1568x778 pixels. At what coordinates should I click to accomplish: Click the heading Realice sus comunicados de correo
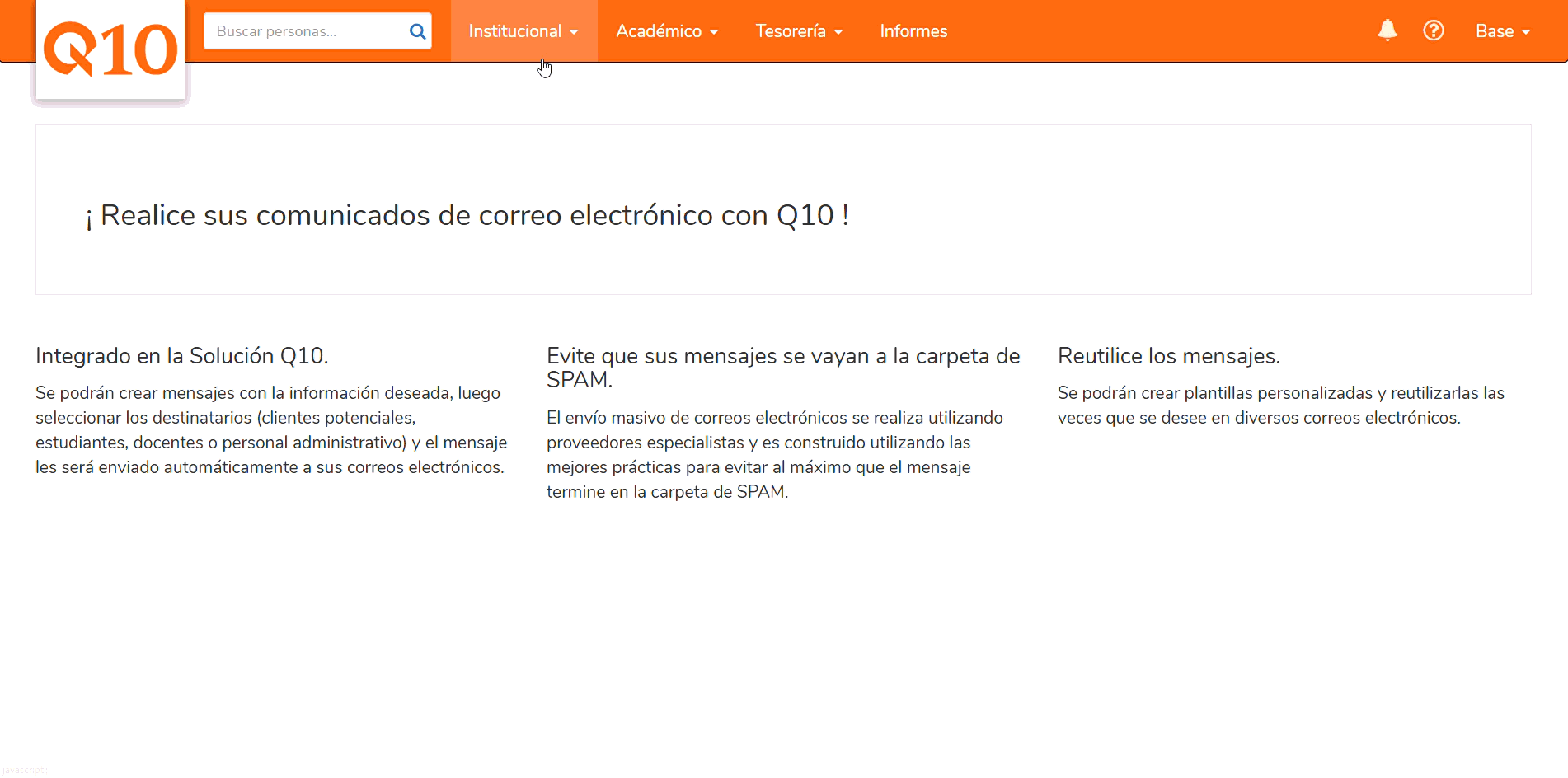coord(467,215)
